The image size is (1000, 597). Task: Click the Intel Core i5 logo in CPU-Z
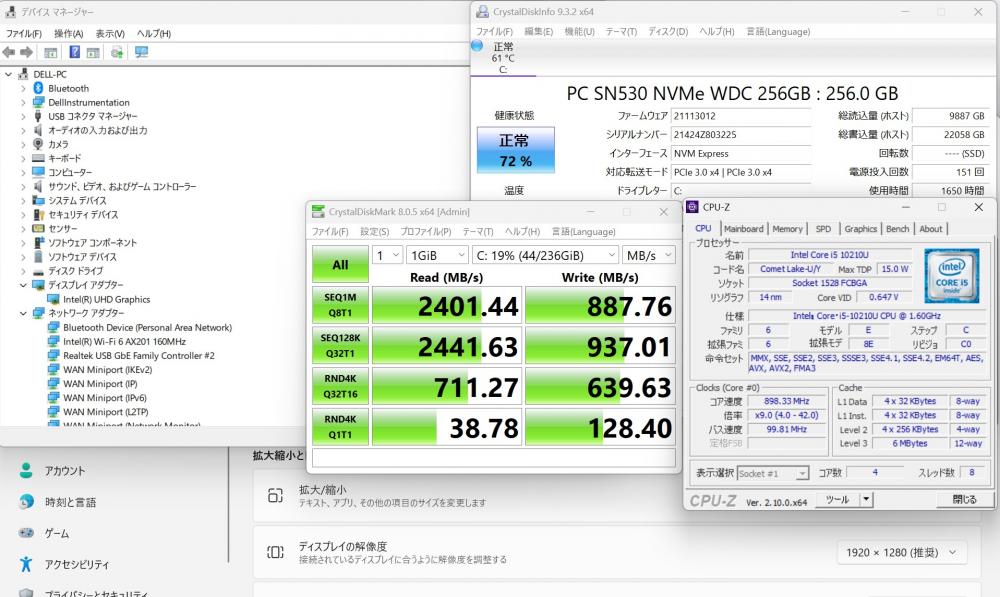952,276
